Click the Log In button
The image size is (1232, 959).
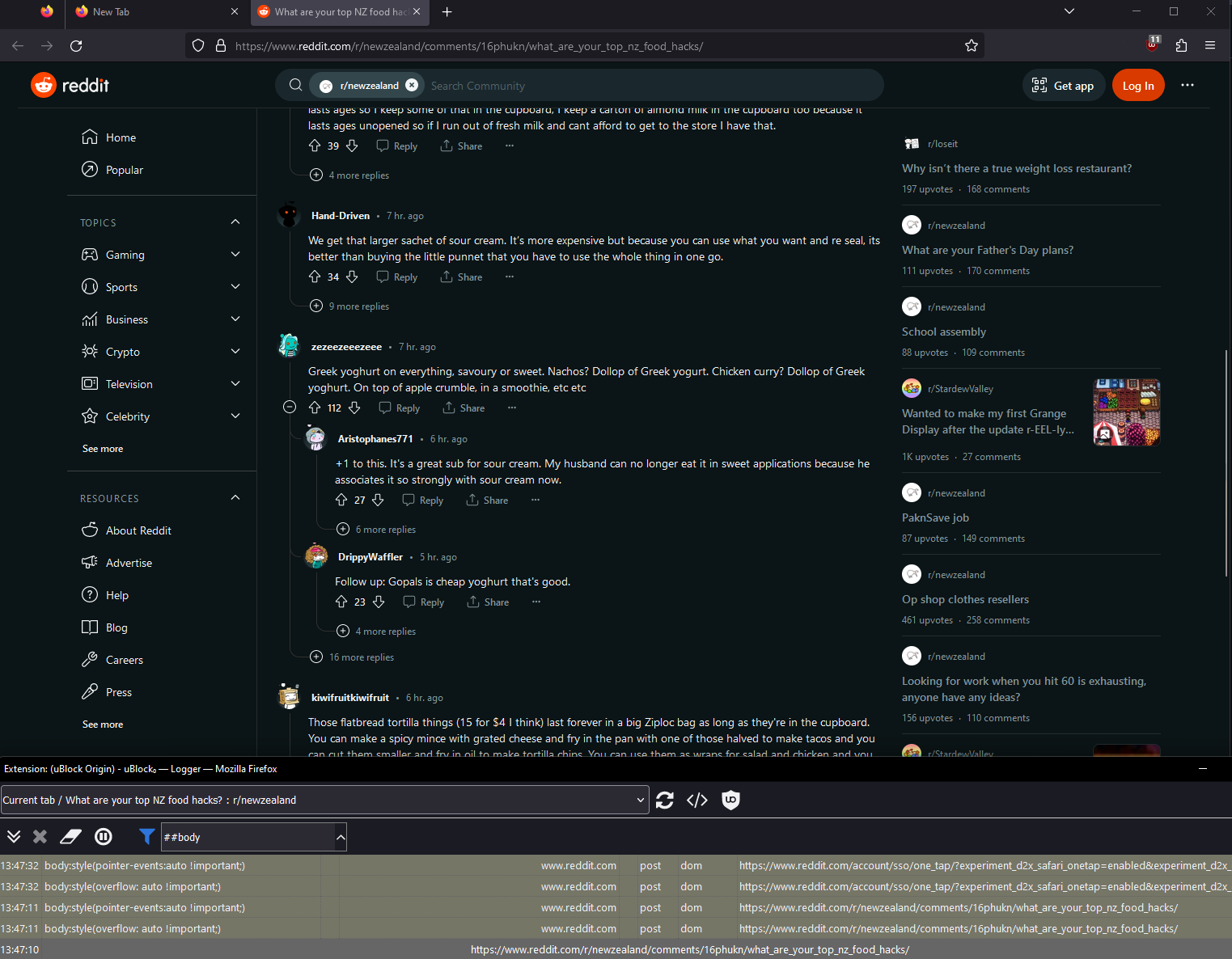point(1137,85)
